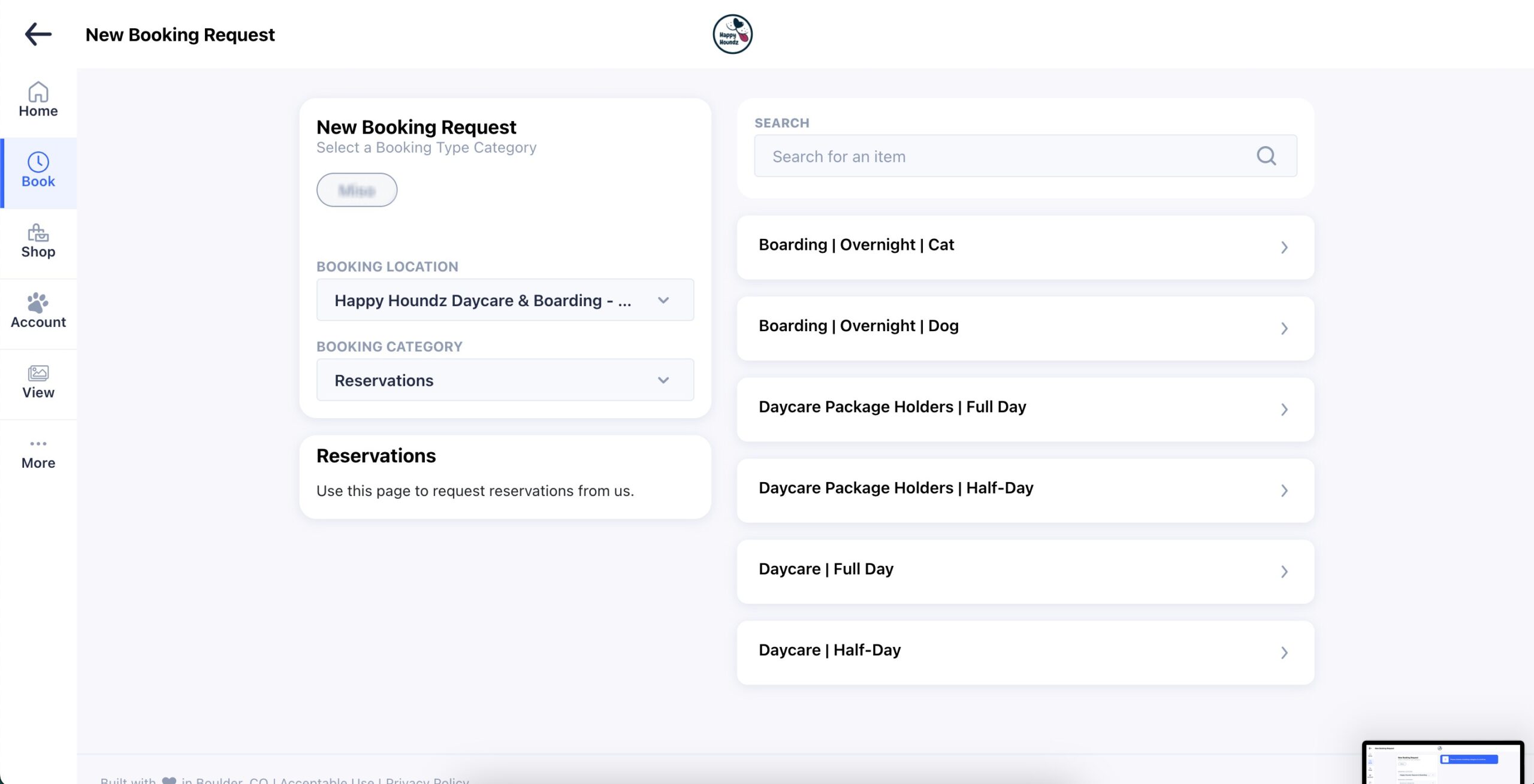Open the Booking Location dropdown
This screenshot has width=1534, height=784.
[x=504, y=299]
